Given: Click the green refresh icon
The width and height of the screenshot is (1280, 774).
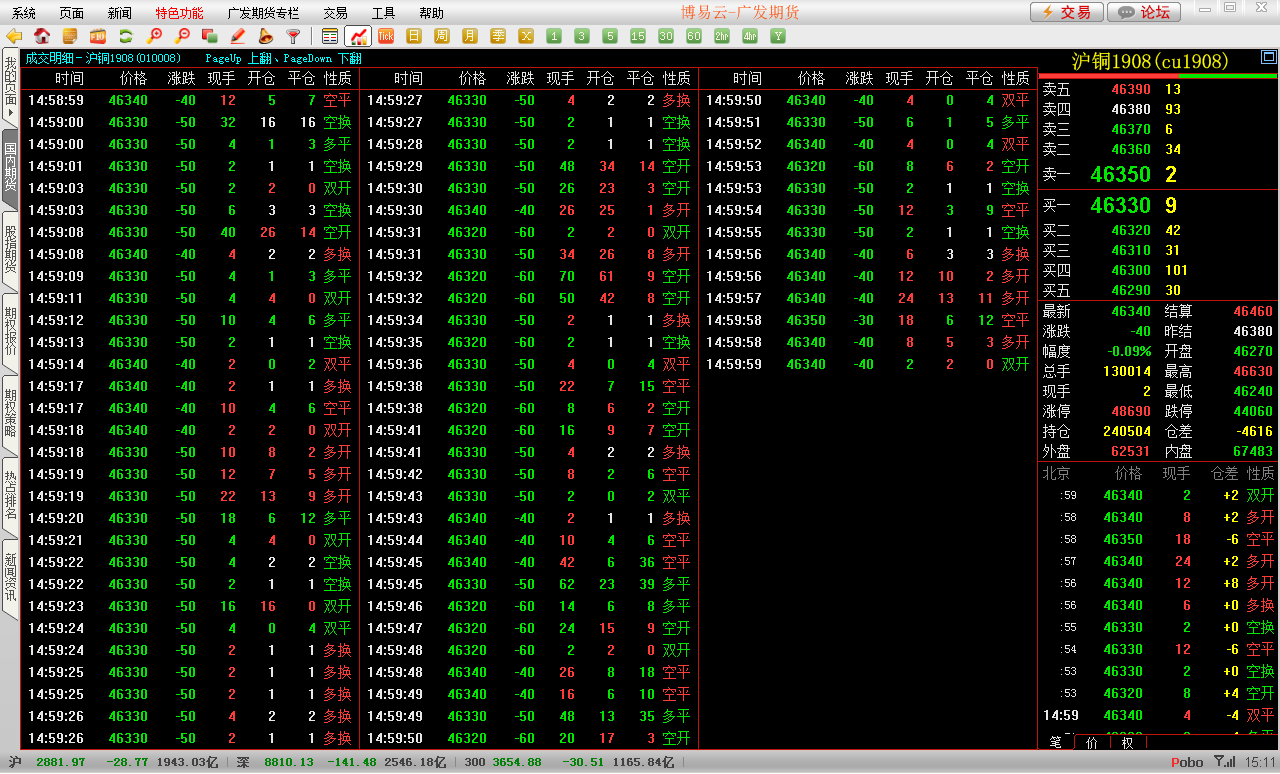Looking at the screenshot, I should pyautogui.click(x=126, y=36).
